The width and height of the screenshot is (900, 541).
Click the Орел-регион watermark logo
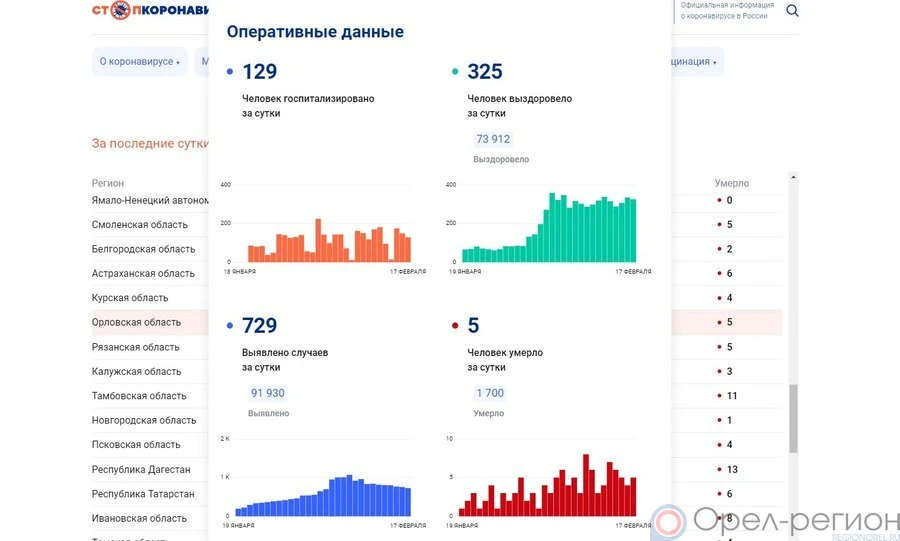(x=775, y=520)
